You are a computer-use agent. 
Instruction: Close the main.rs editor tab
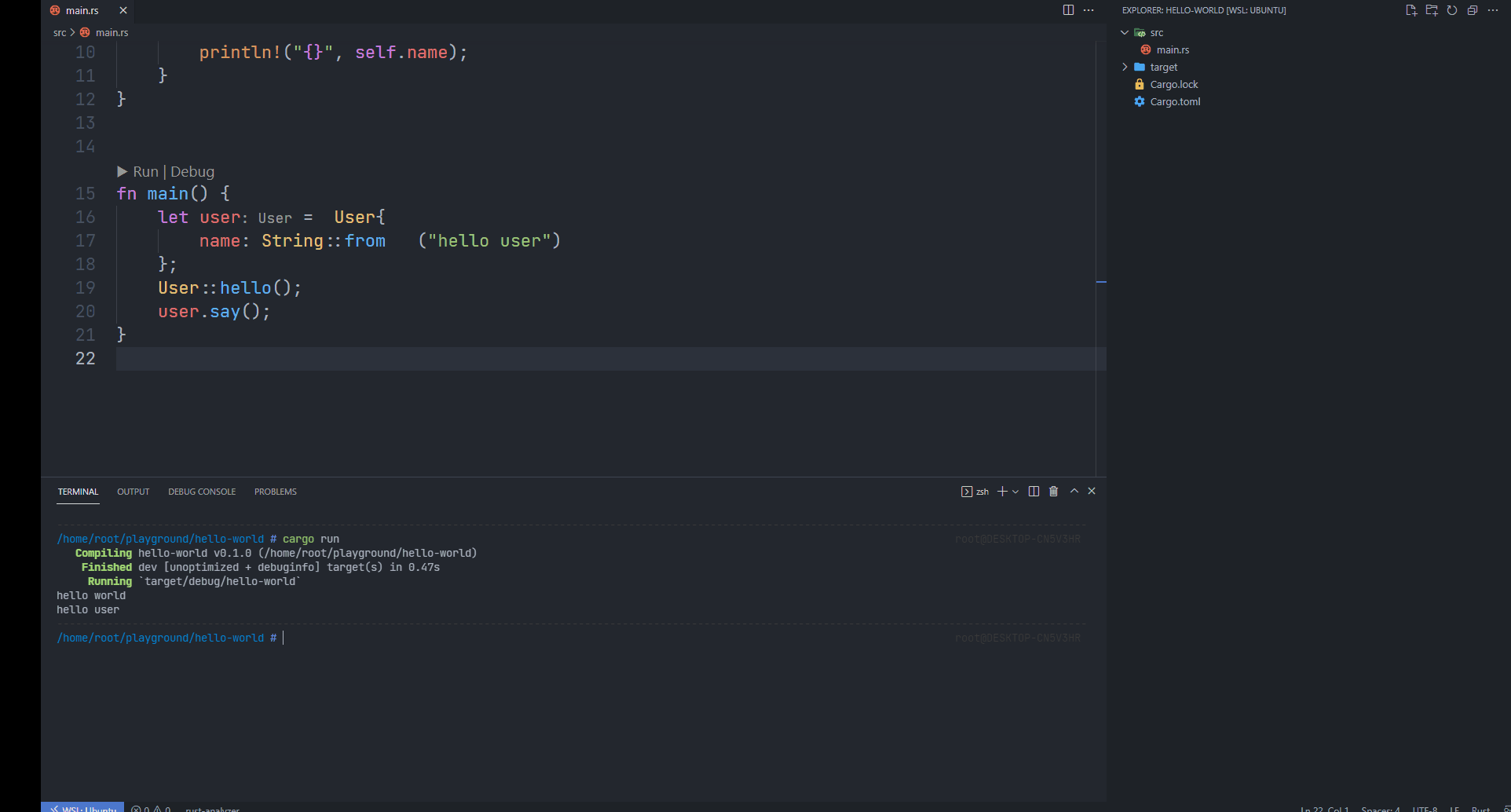point(123,10)
